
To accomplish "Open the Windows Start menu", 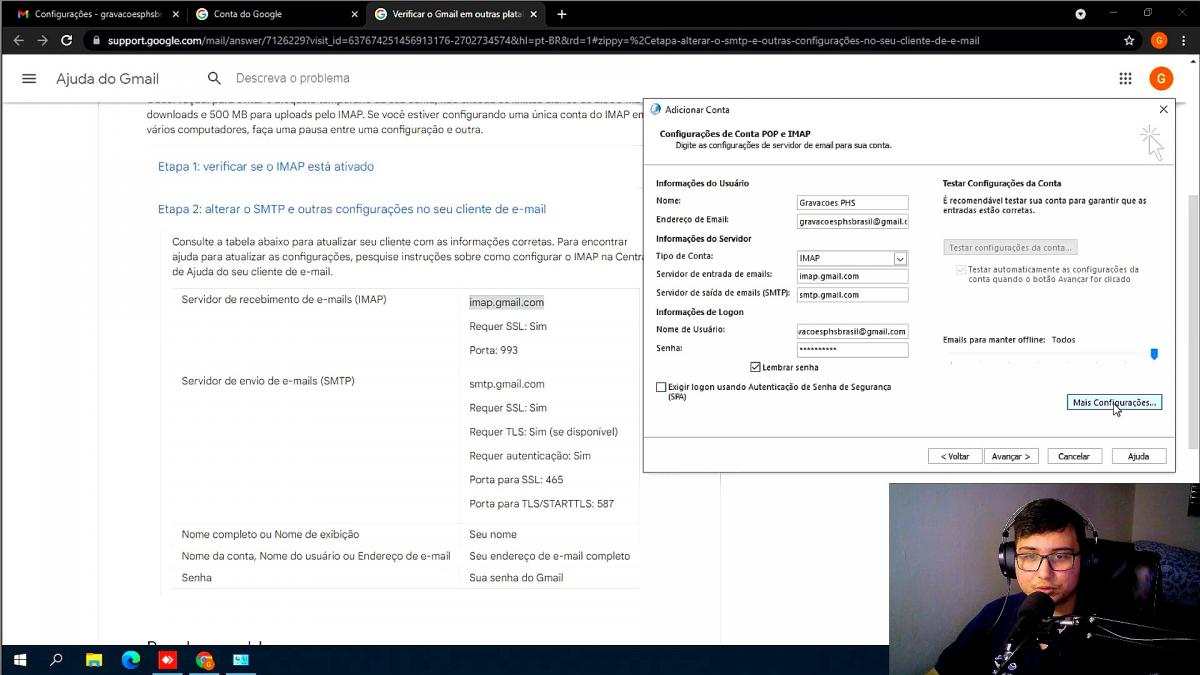I will tap(19, 660).
